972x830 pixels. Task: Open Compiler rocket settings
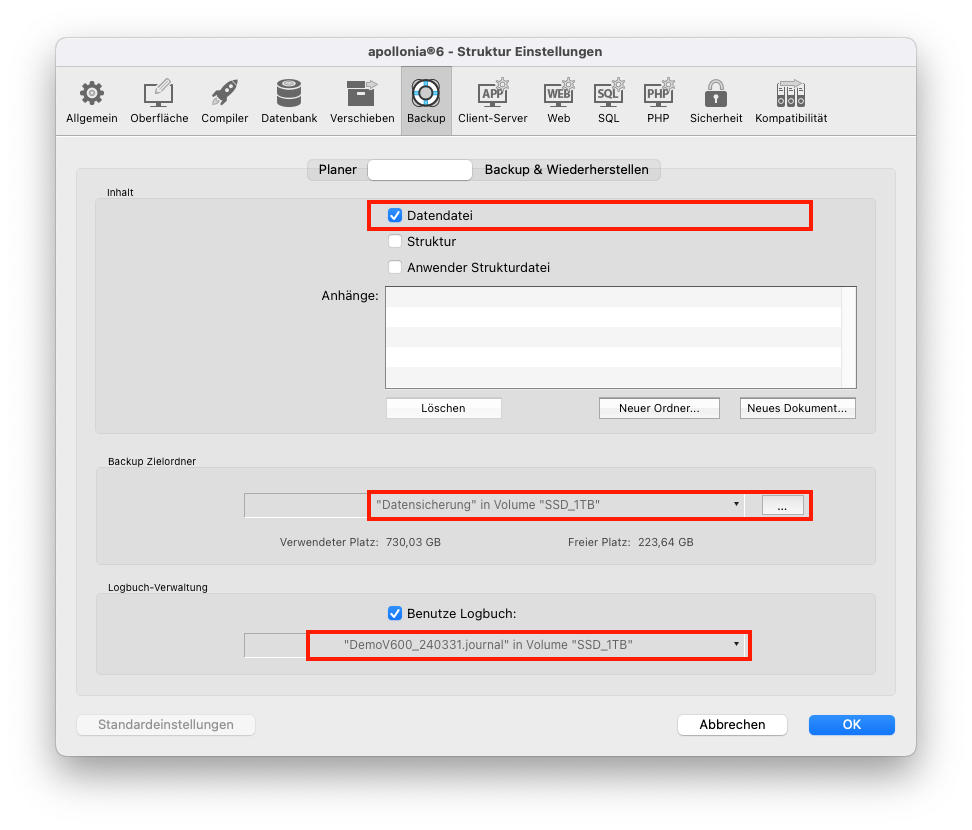tap(225, 101)
